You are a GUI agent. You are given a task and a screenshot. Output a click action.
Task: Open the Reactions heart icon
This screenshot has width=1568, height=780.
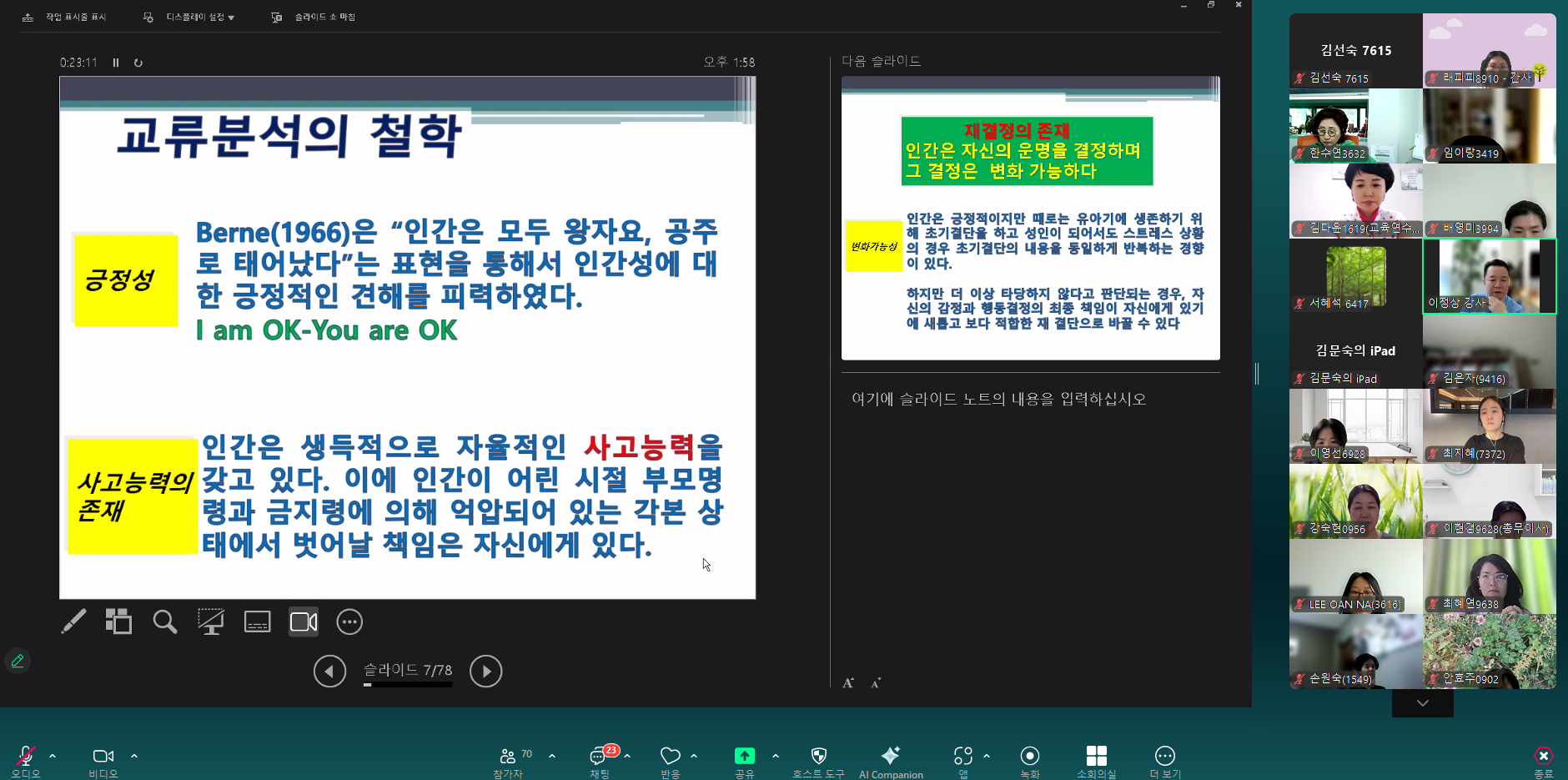(x=670, y=757)
